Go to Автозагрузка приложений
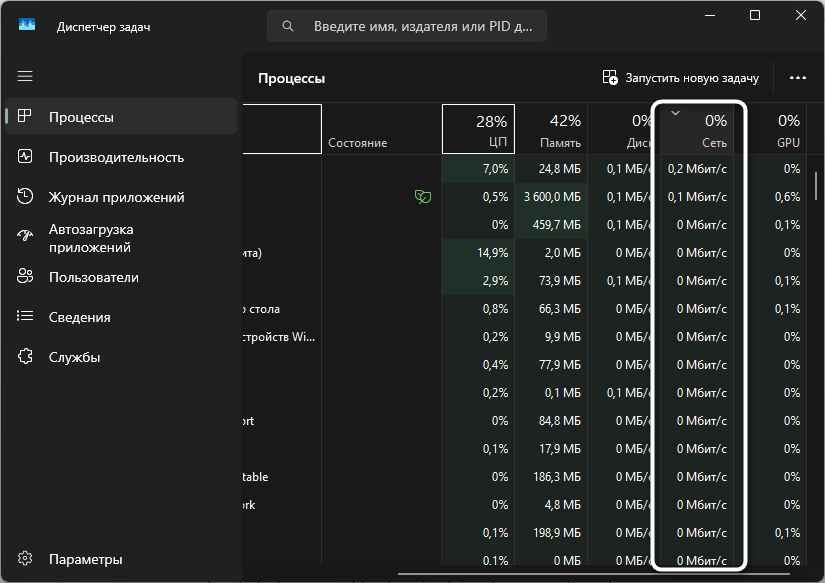Image resolution: width=825 pixels, height=583 pixels. (x=121, y=238)
